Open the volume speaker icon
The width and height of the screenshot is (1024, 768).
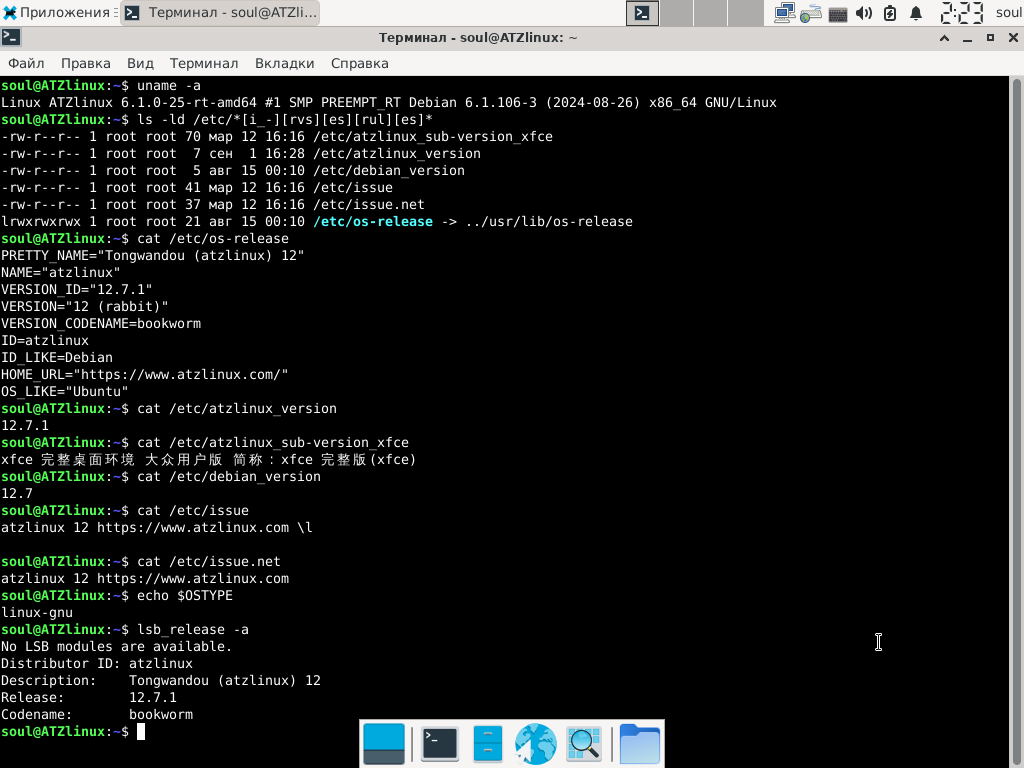(863, 13)
